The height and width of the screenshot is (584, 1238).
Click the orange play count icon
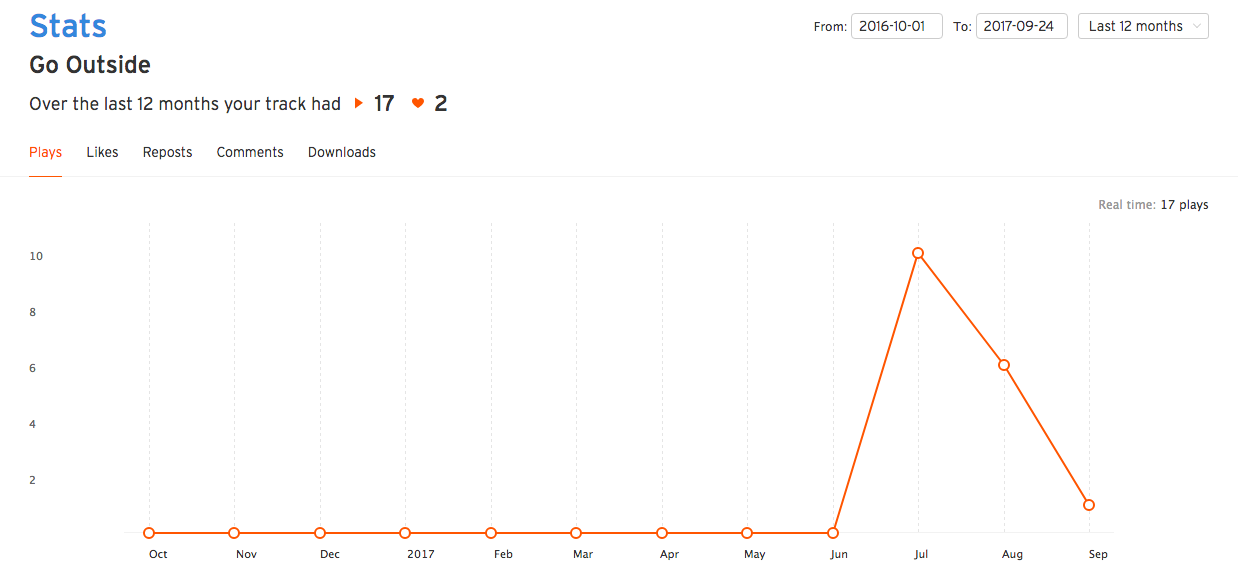359,103
